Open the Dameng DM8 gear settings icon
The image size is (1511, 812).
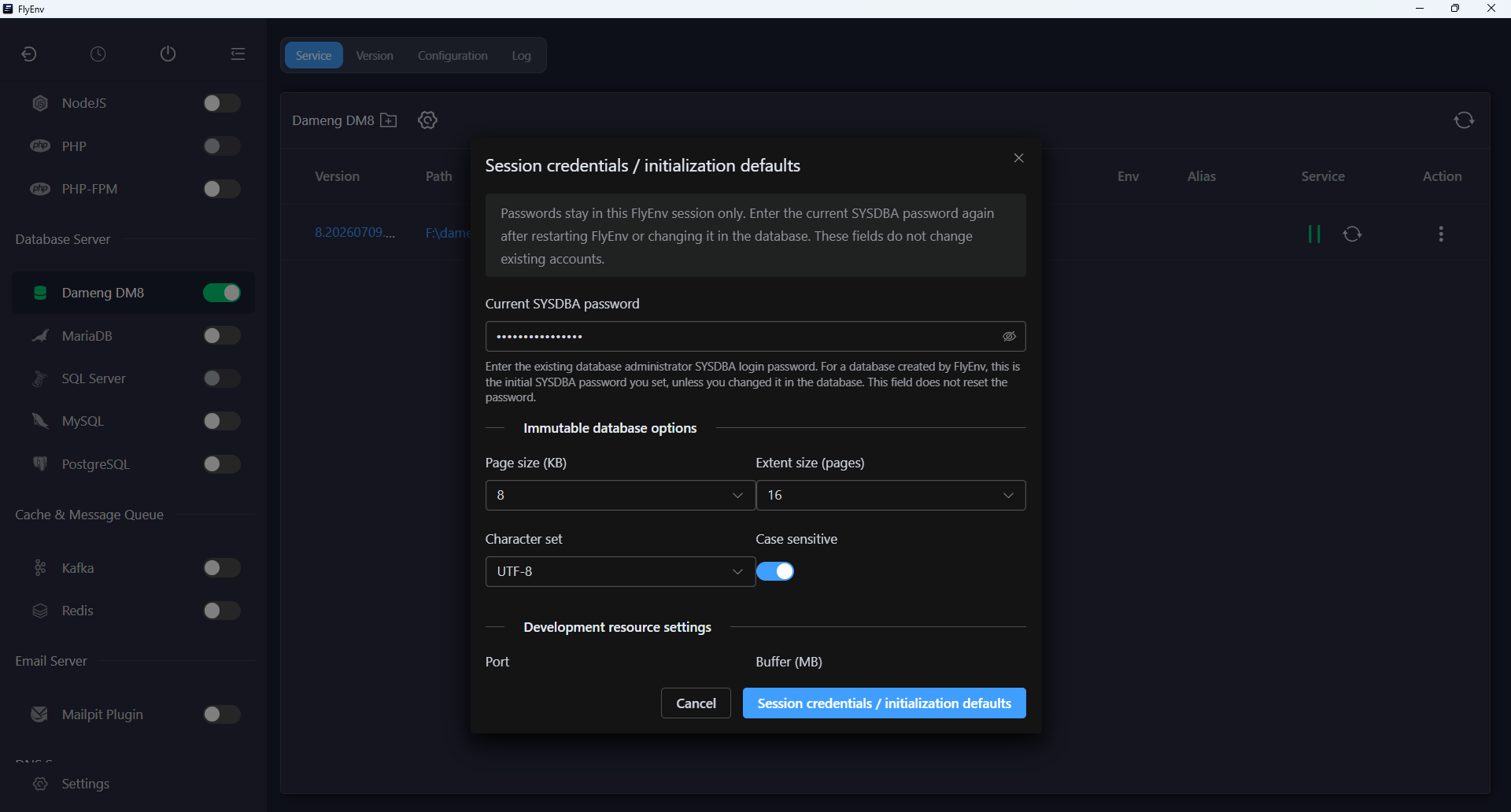(x=427, y=120)
